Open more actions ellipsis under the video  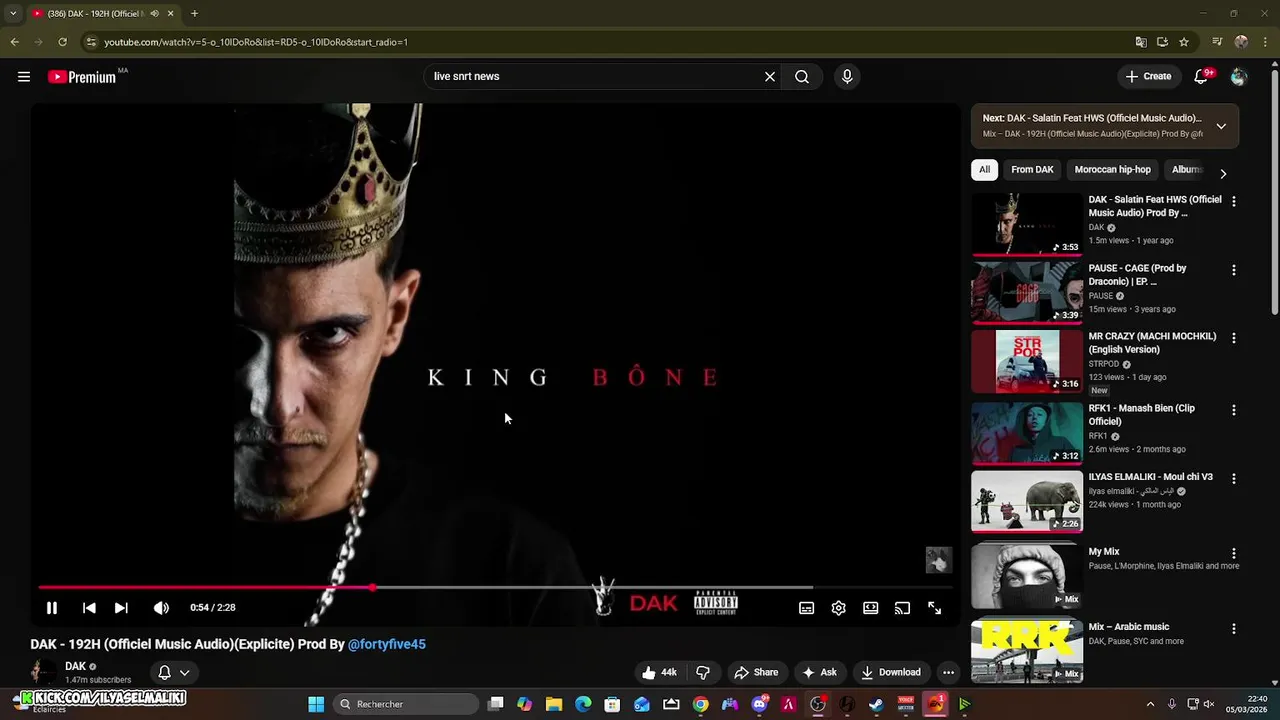pyautogui.click(x=948, y=672)
